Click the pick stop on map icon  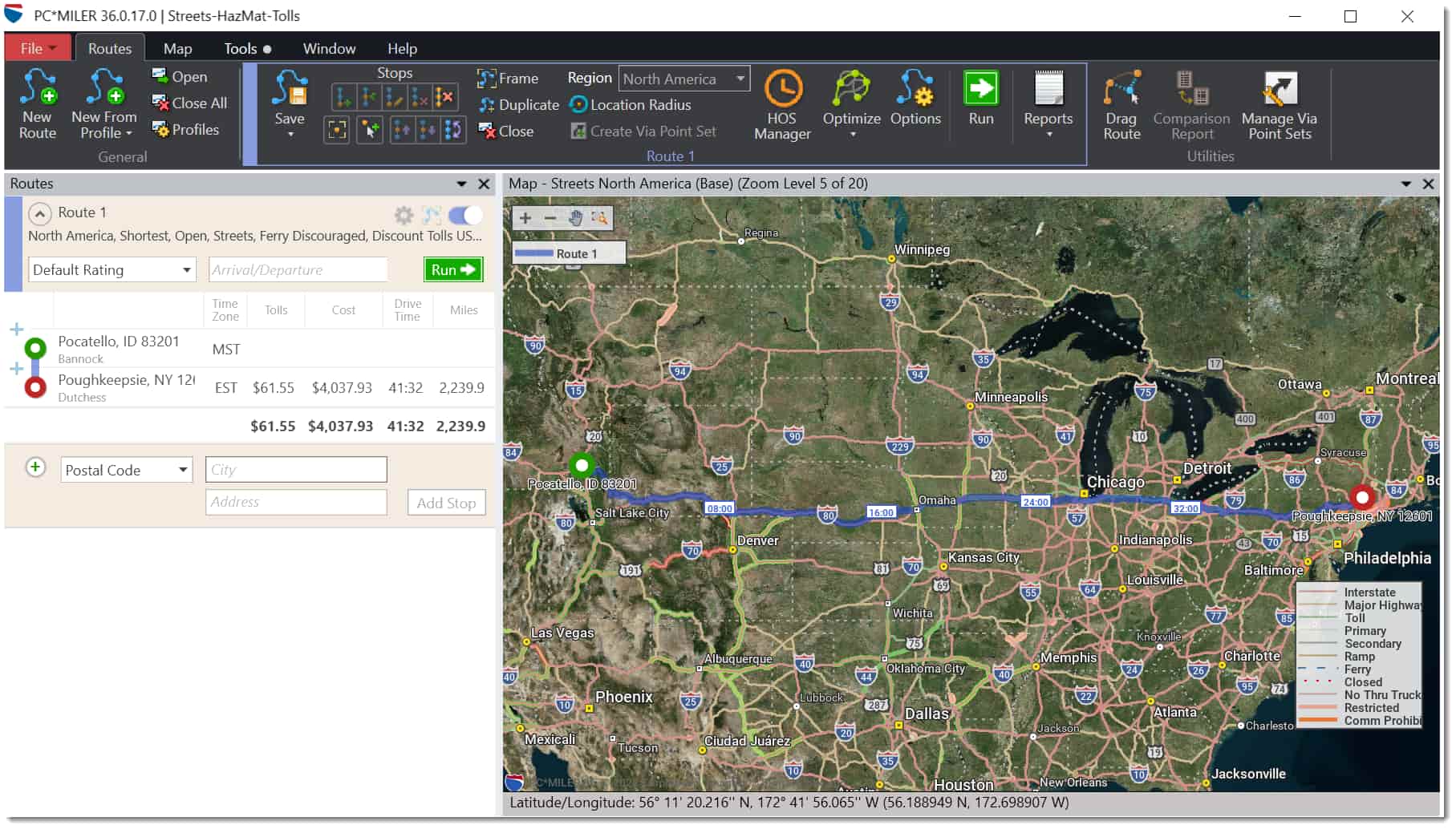(370, 130)
